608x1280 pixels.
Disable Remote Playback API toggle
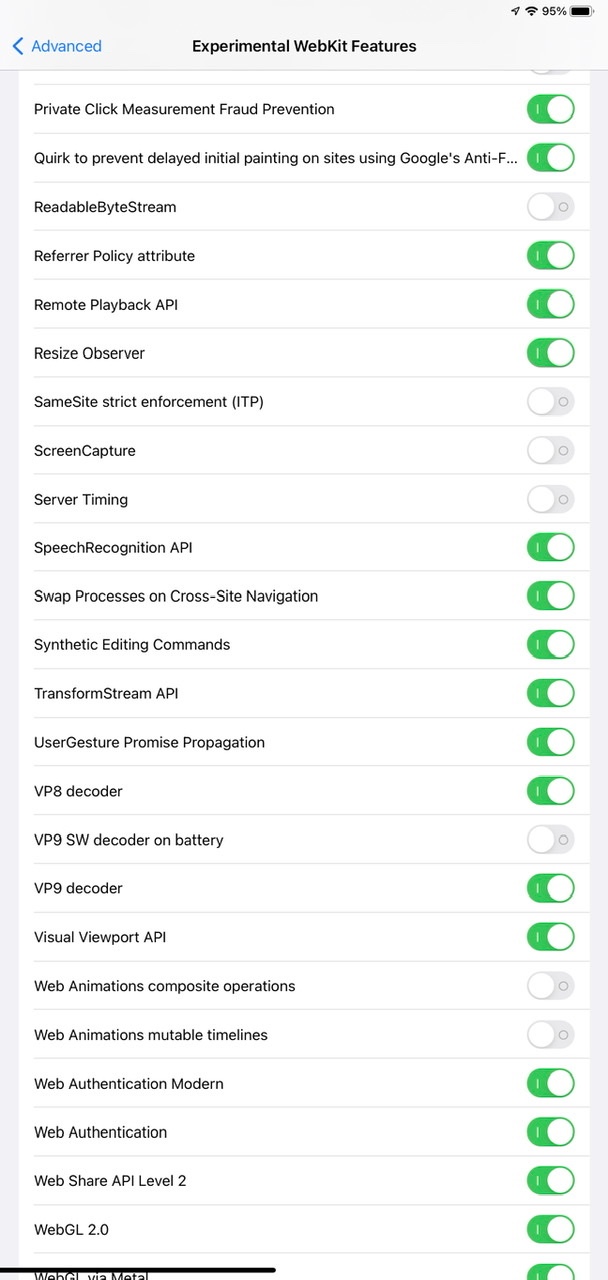(550, 304)
